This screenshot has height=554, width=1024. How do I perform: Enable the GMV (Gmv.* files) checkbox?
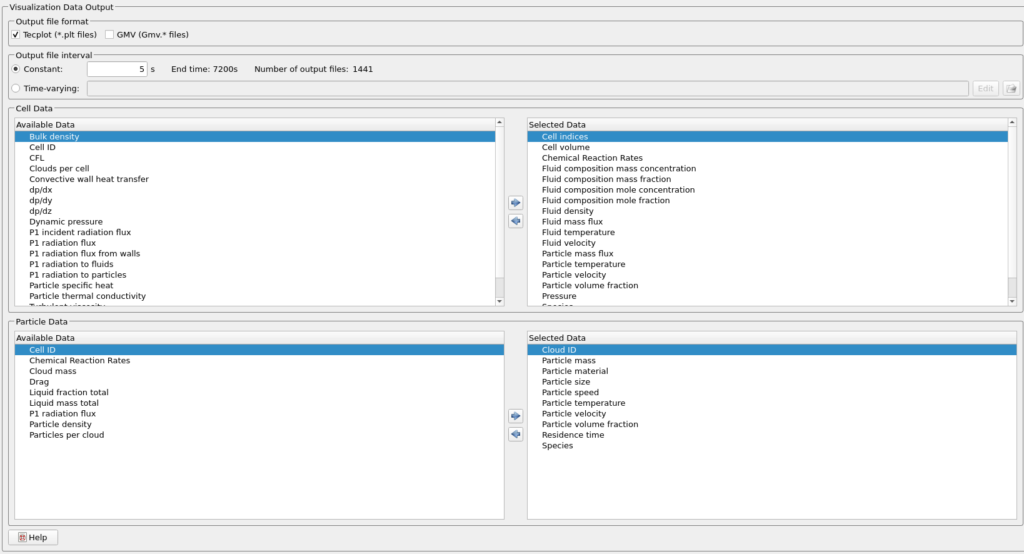[x=110, y=35]
